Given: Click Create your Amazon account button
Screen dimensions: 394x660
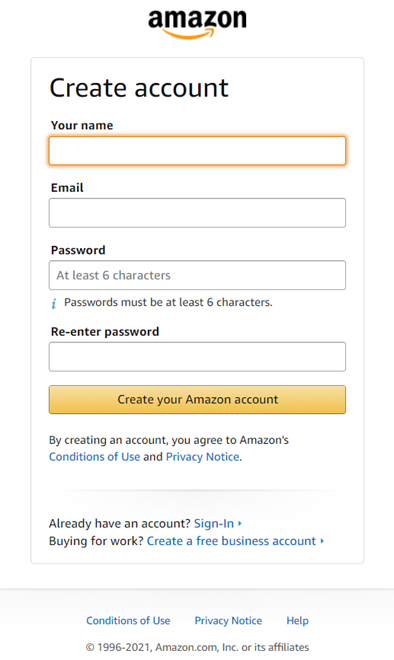Looking at the screenshot, I should [197, 399].
